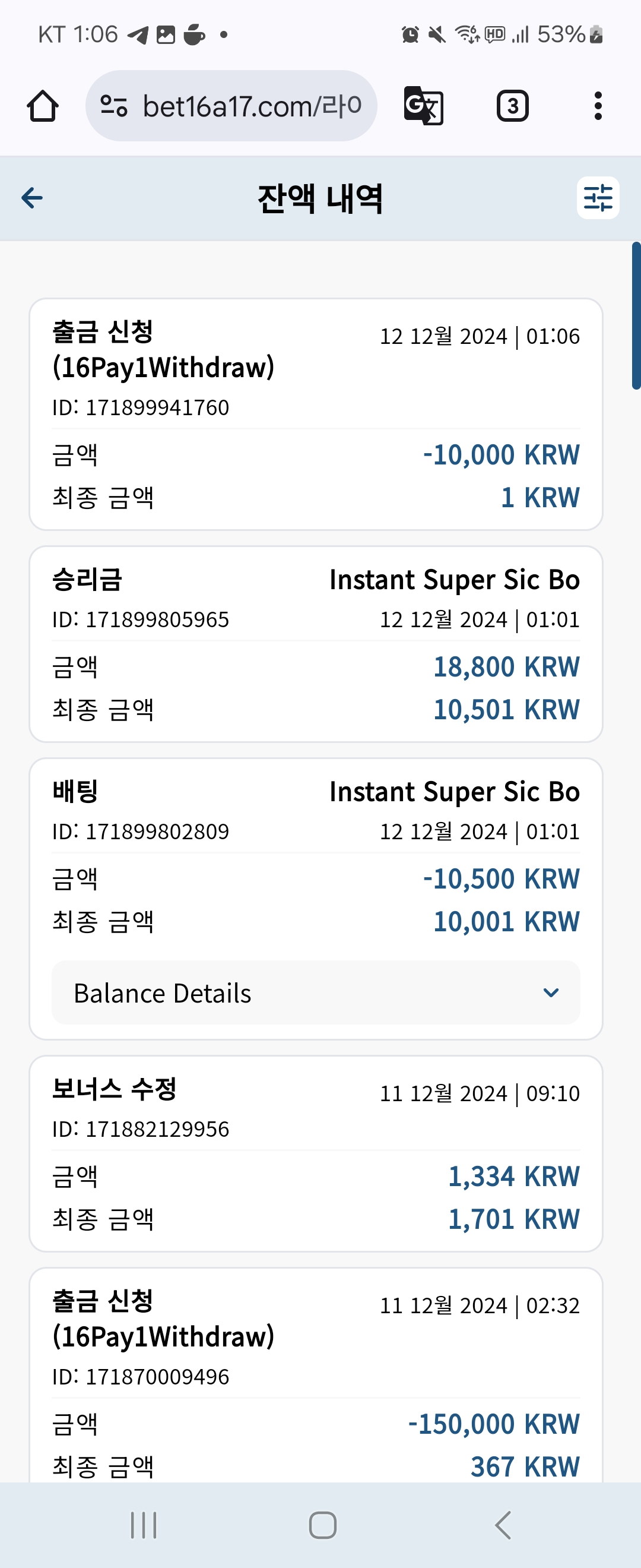The height and width of the screenshot is (1568, 641).
Task: Expand the Balance Details dropdown
Action: point(316,993)
